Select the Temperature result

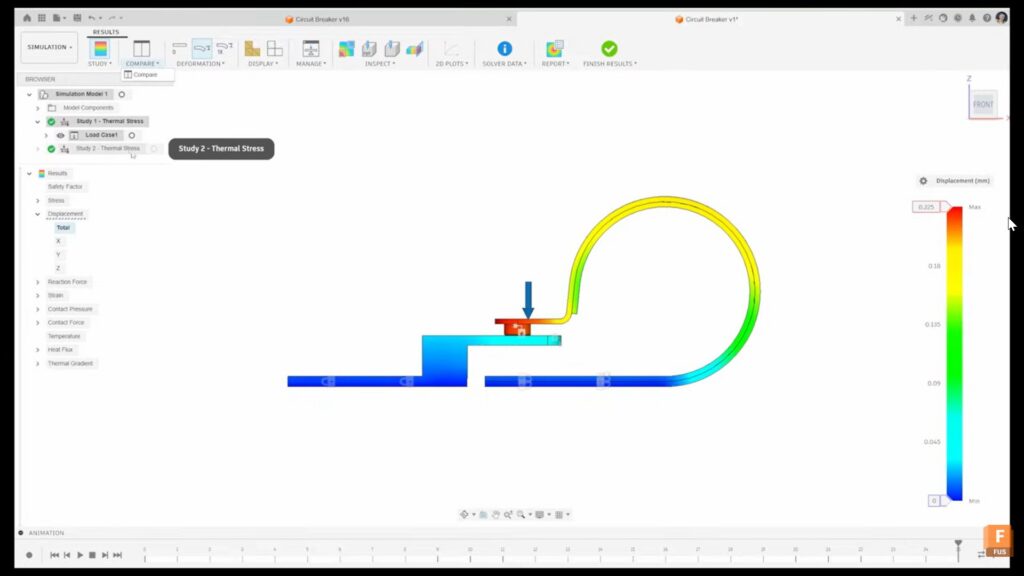click(64, 336)
